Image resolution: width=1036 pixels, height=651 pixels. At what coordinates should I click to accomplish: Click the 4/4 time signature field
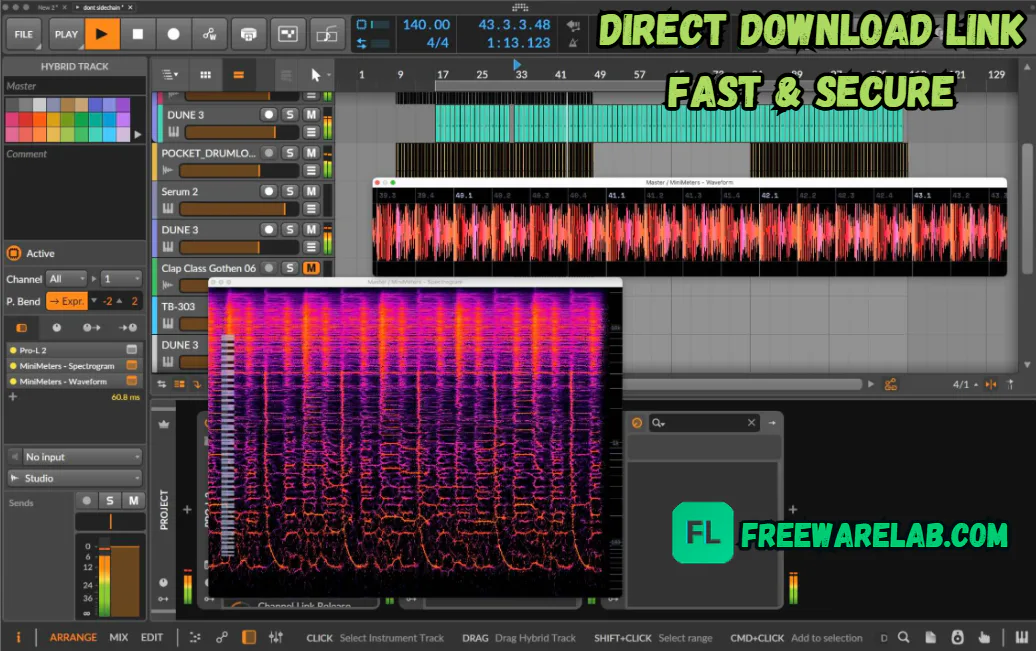pos(437,43)
